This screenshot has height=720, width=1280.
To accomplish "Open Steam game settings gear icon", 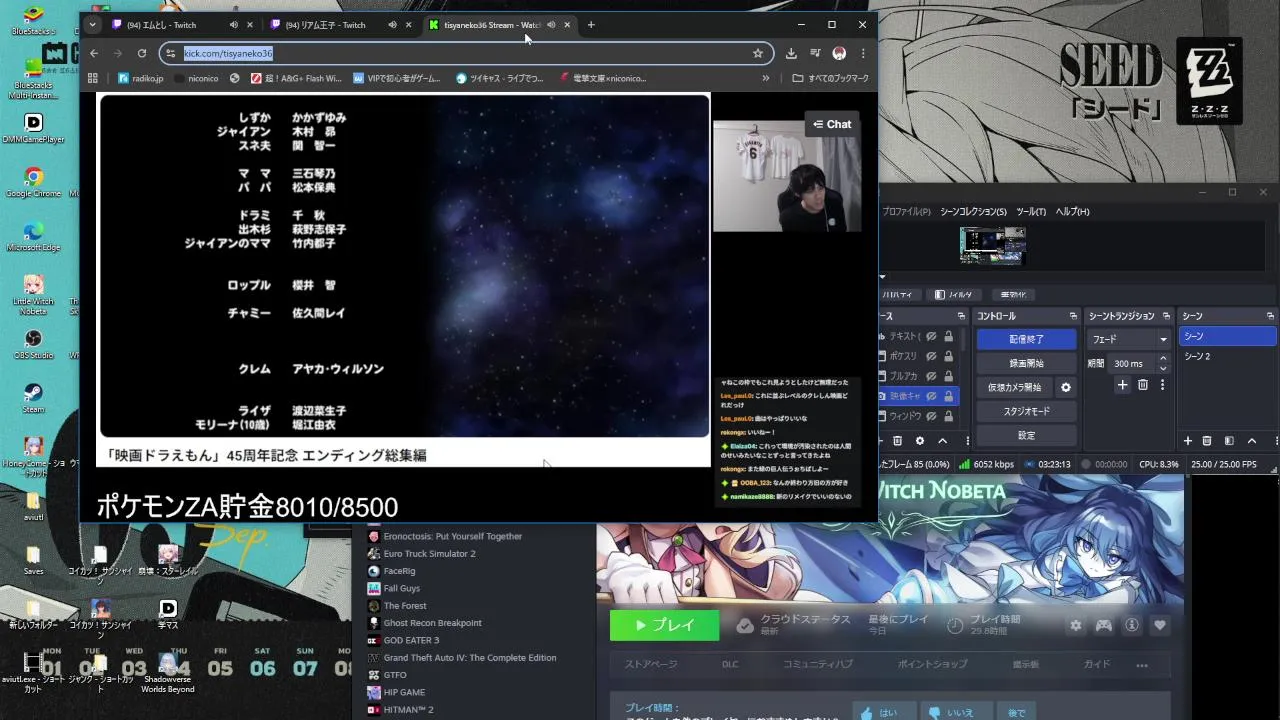I will tap(1075, 625).
